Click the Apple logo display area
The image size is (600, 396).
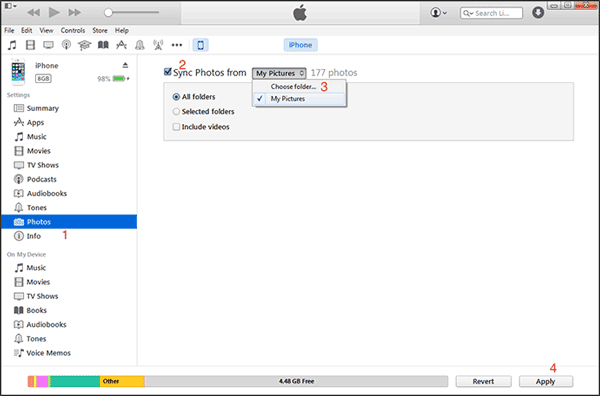pyautogui.click(x=300, y=13)
